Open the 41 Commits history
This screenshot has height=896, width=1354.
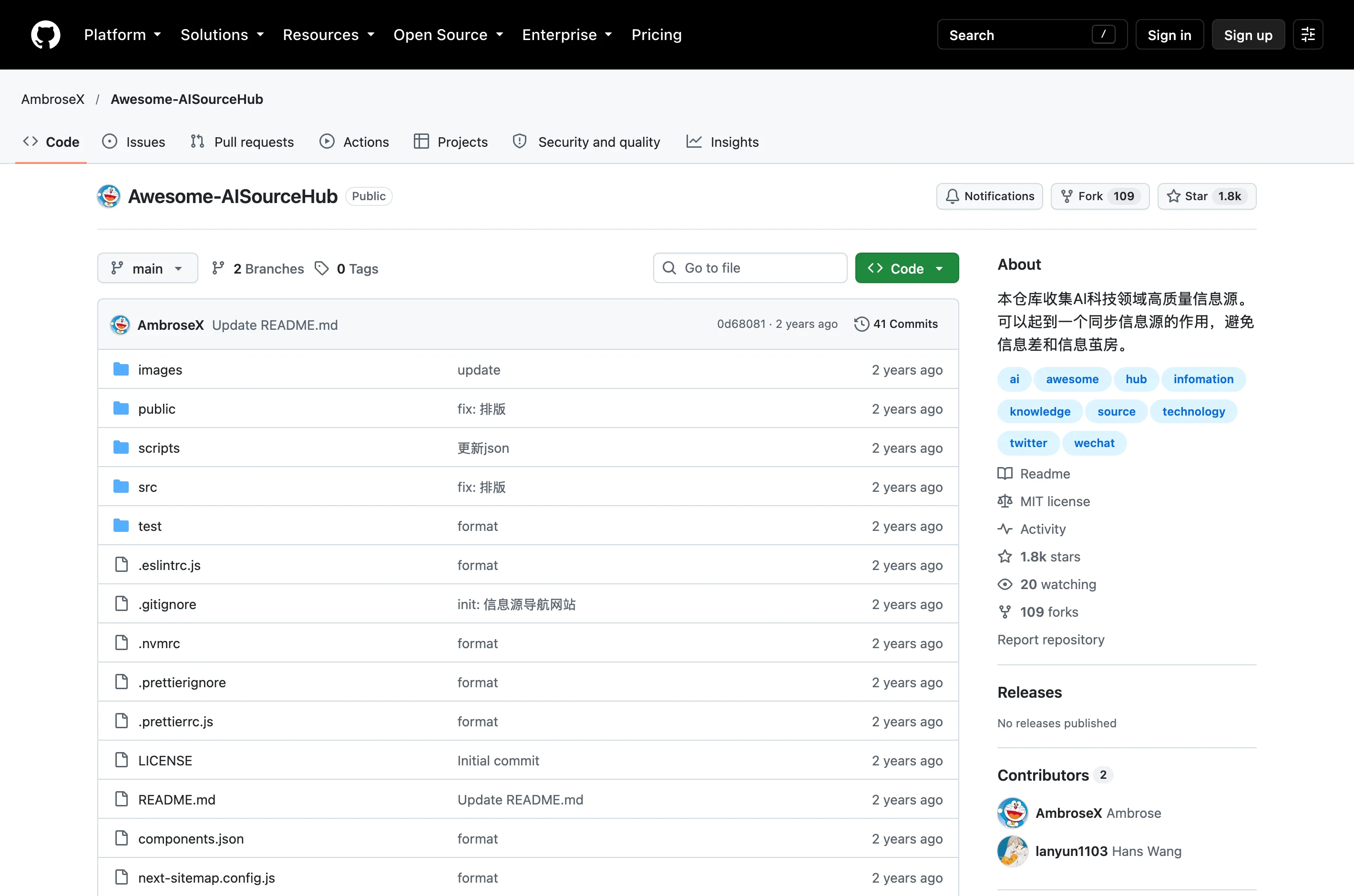(896, 324)
